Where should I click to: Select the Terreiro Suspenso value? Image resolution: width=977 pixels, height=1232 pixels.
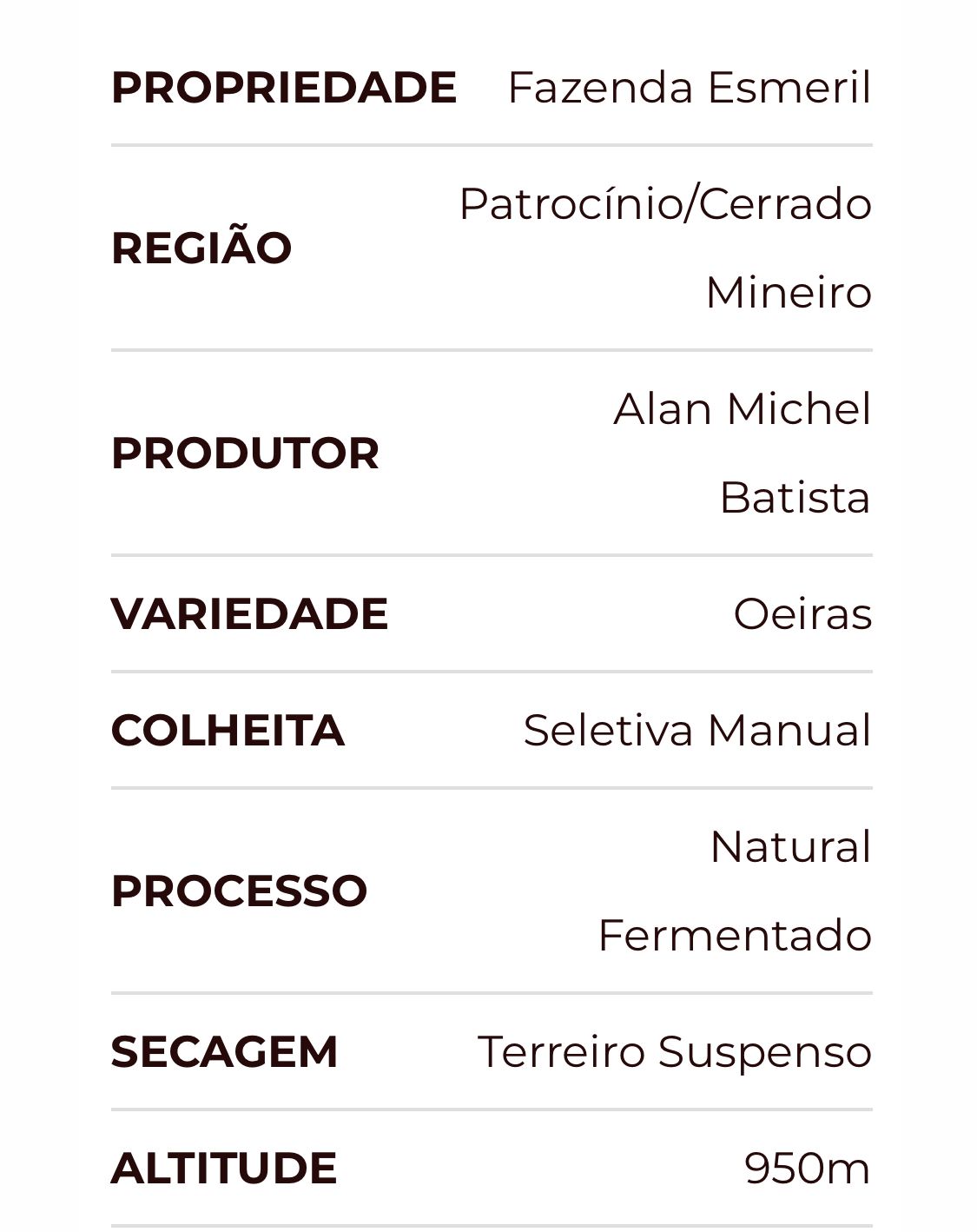point(675,1051)
